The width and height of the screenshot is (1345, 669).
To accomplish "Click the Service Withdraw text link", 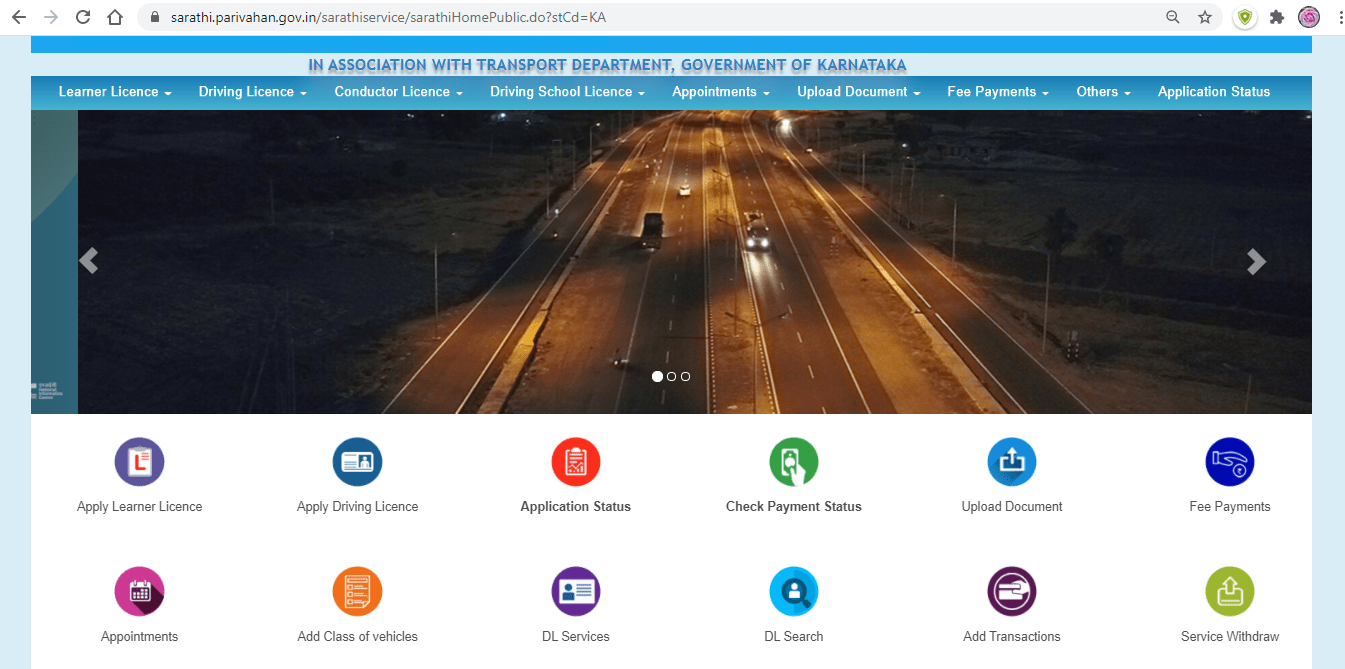I will (x=1230, y=636).
